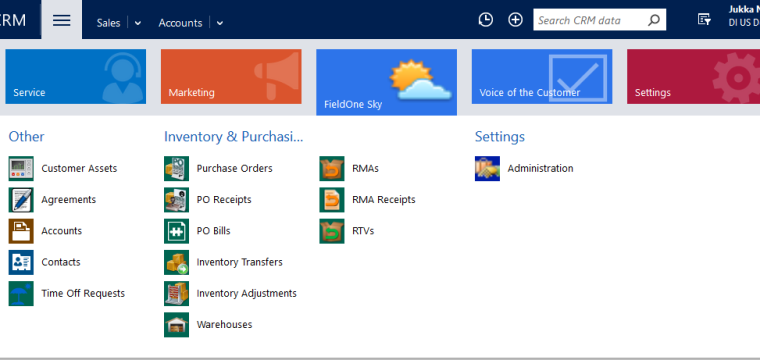Open Accounts in the navigation bar
Image resolution: width=760 pixels, height=360 pixels.
coord(180,23)
